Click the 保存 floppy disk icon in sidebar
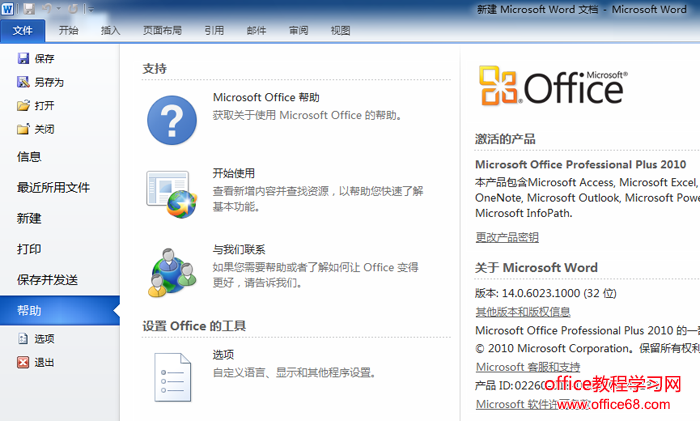Viewport: 700px width, 421px height. 23,58
